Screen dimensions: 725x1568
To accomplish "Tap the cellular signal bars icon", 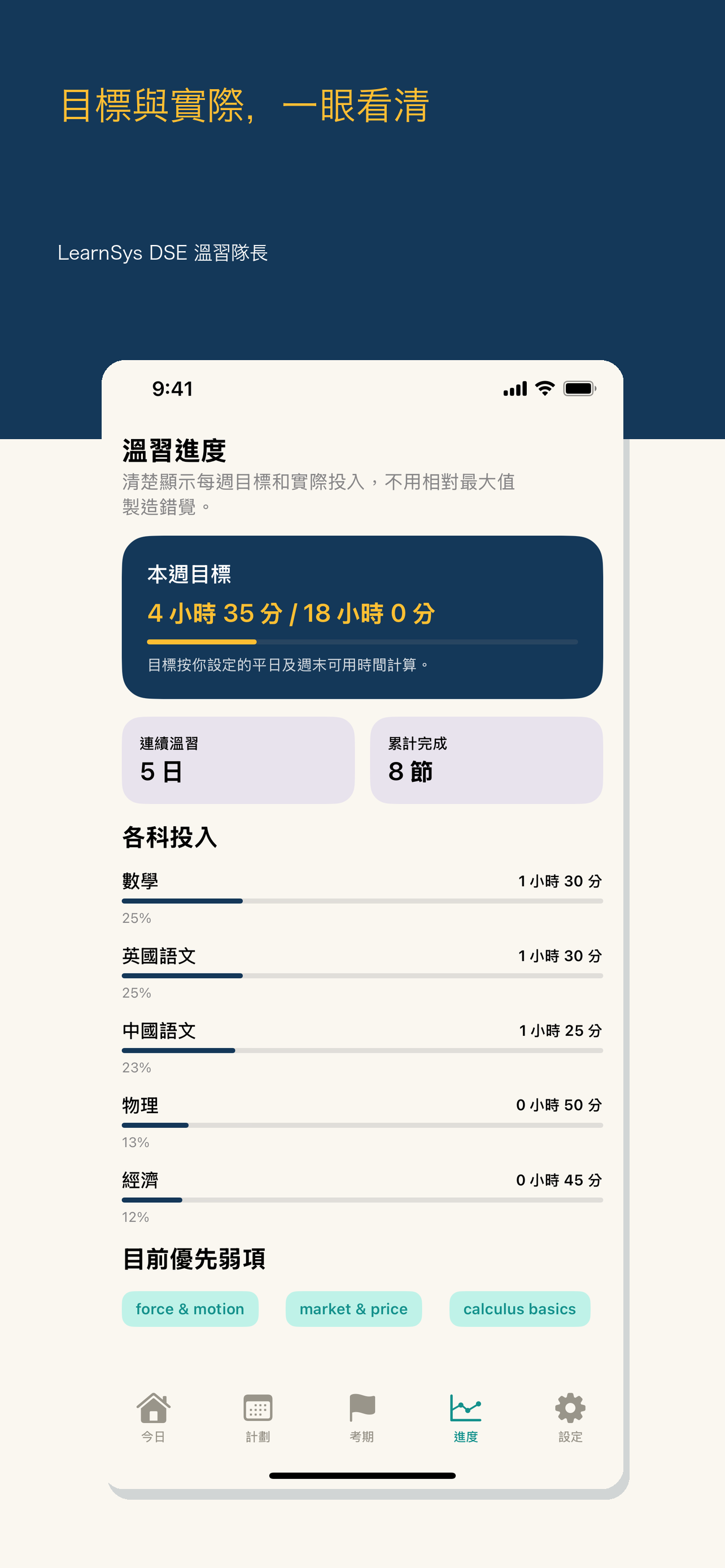I will point(515,388).
